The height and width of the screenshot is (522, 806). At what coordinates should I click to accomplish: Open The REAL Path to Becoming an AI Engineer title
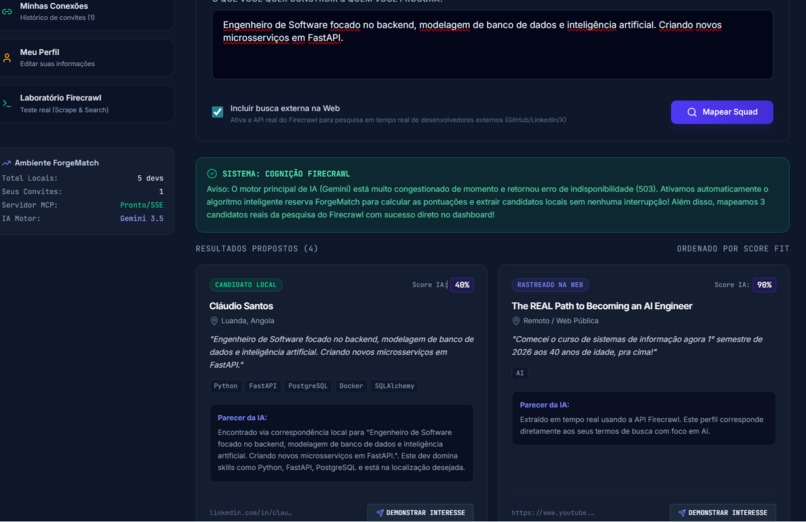click(x=602, y=306)
